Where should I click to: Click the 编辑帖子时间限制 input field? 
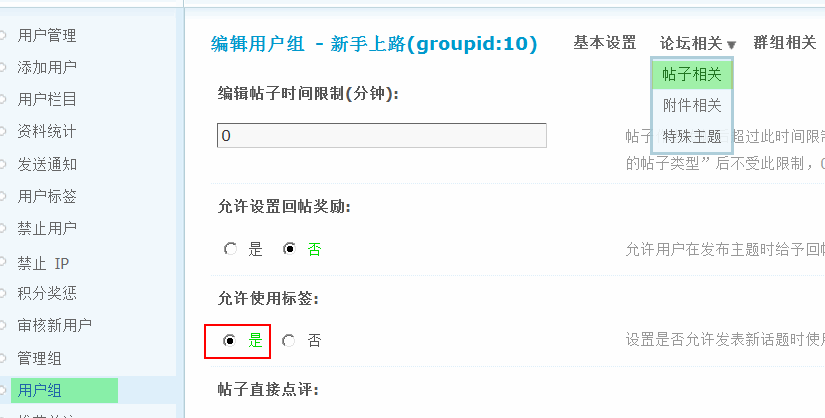(x=381, y=135)
